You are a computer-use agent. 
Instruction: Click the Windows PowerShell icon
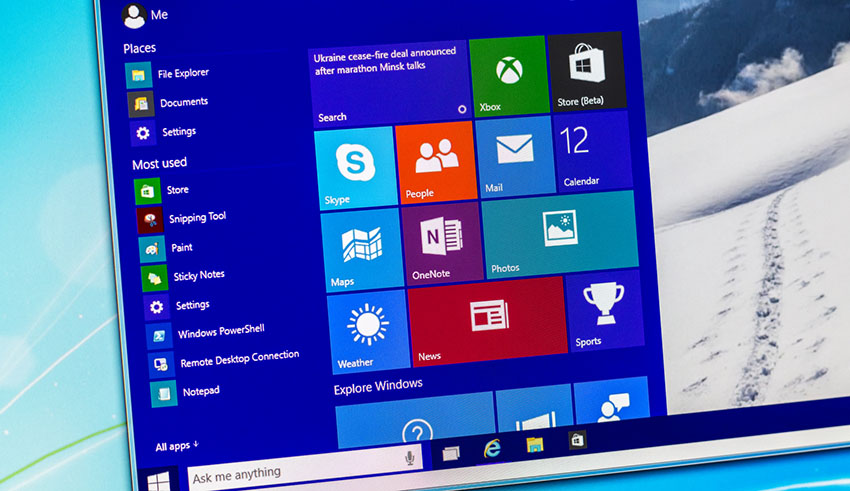pos(159,336)
